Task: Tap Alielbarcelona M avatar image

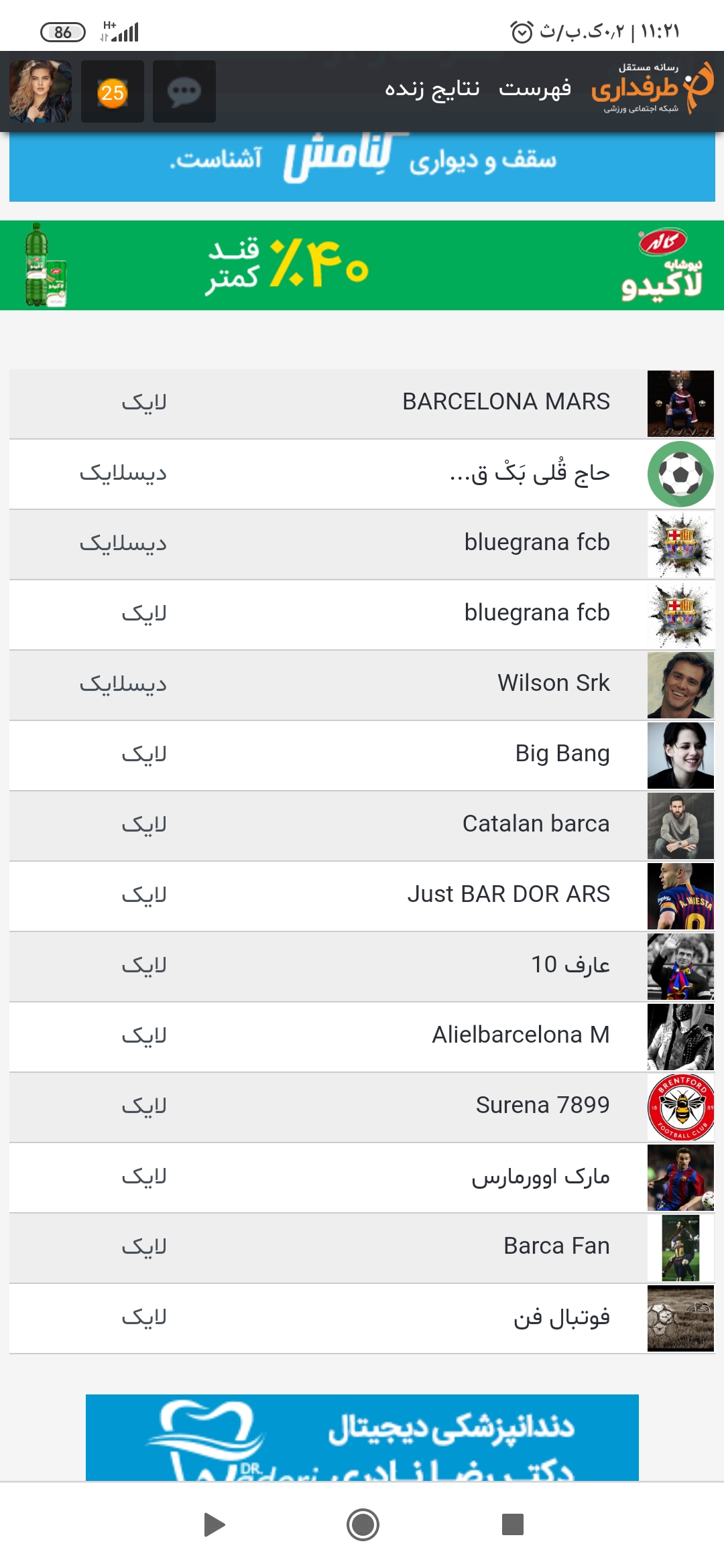Action: coord(680,1037)
